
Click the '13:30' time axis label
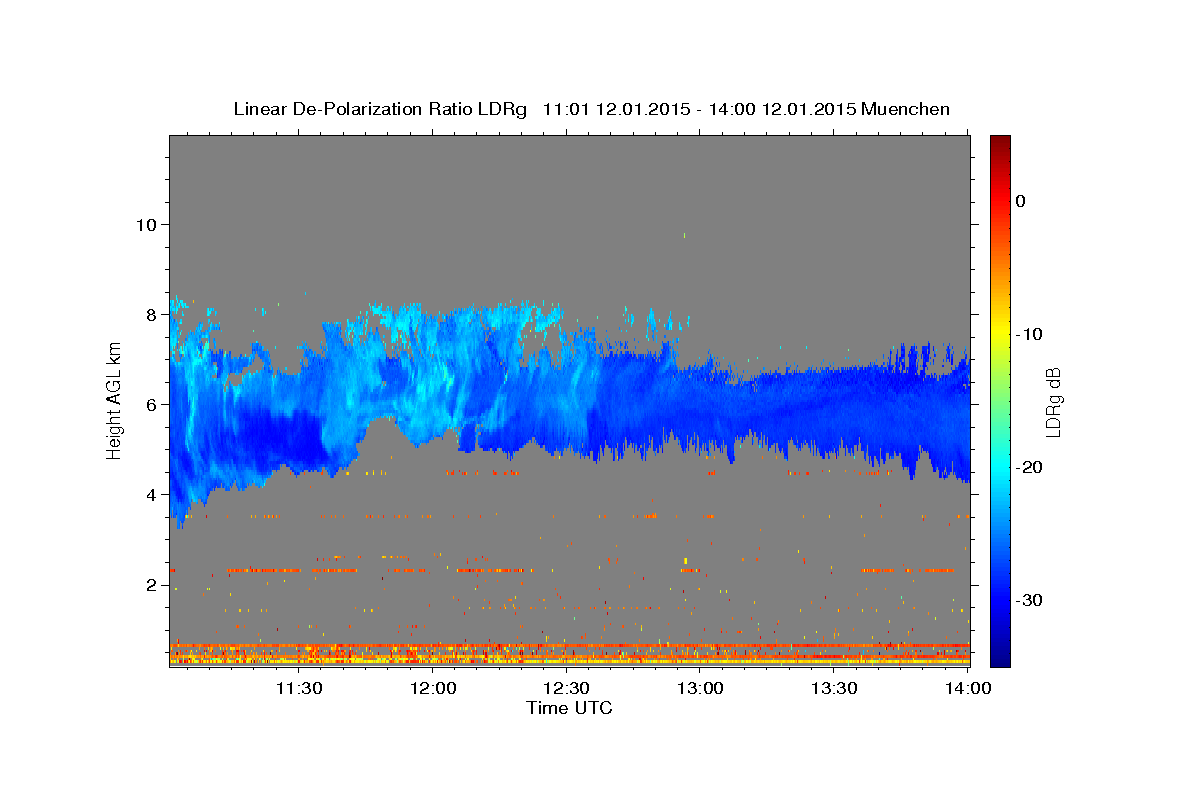[834, 688]
